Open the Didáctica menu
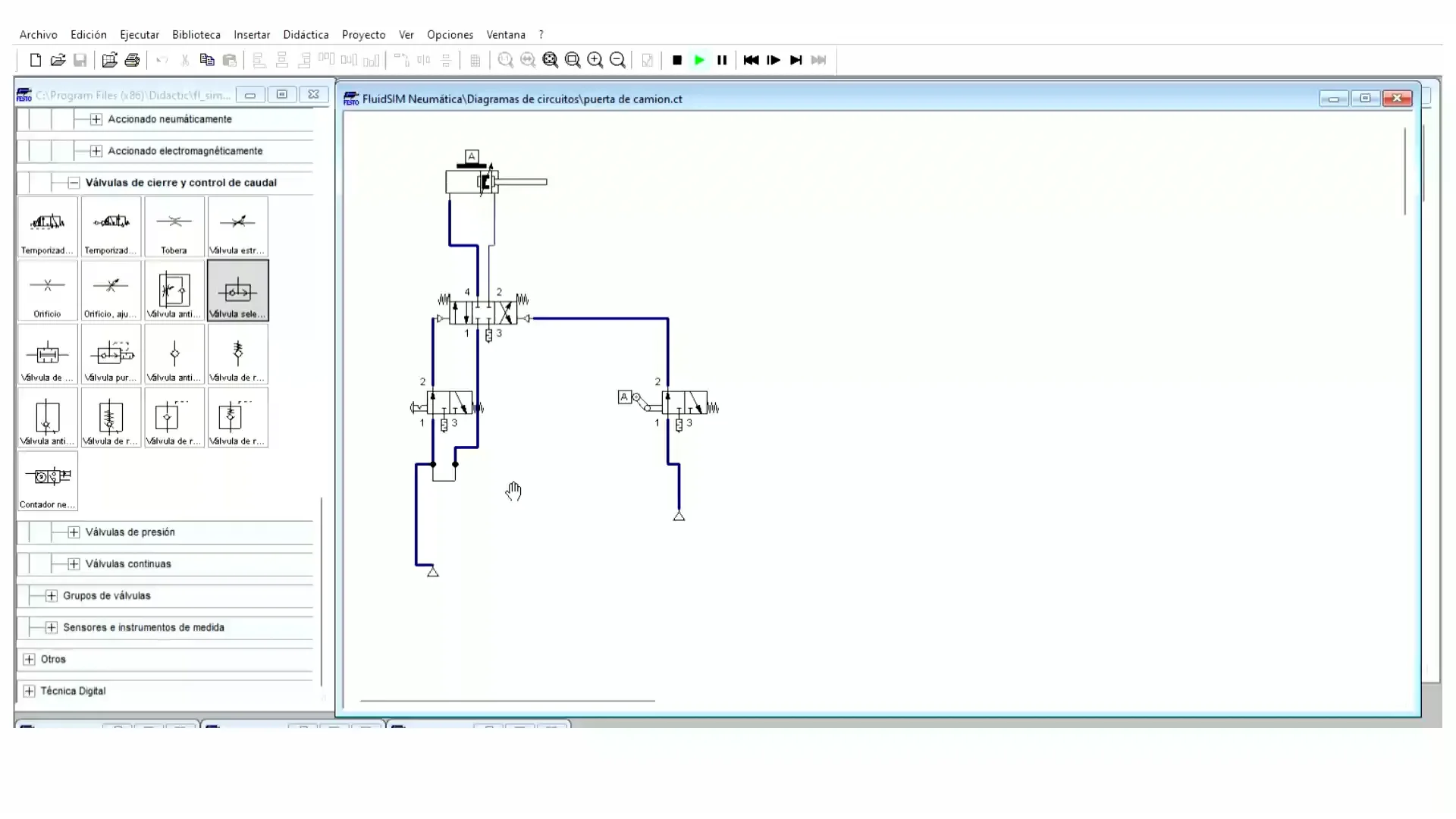This screenshot has width=1456, height=819. (x=306, y=35)
